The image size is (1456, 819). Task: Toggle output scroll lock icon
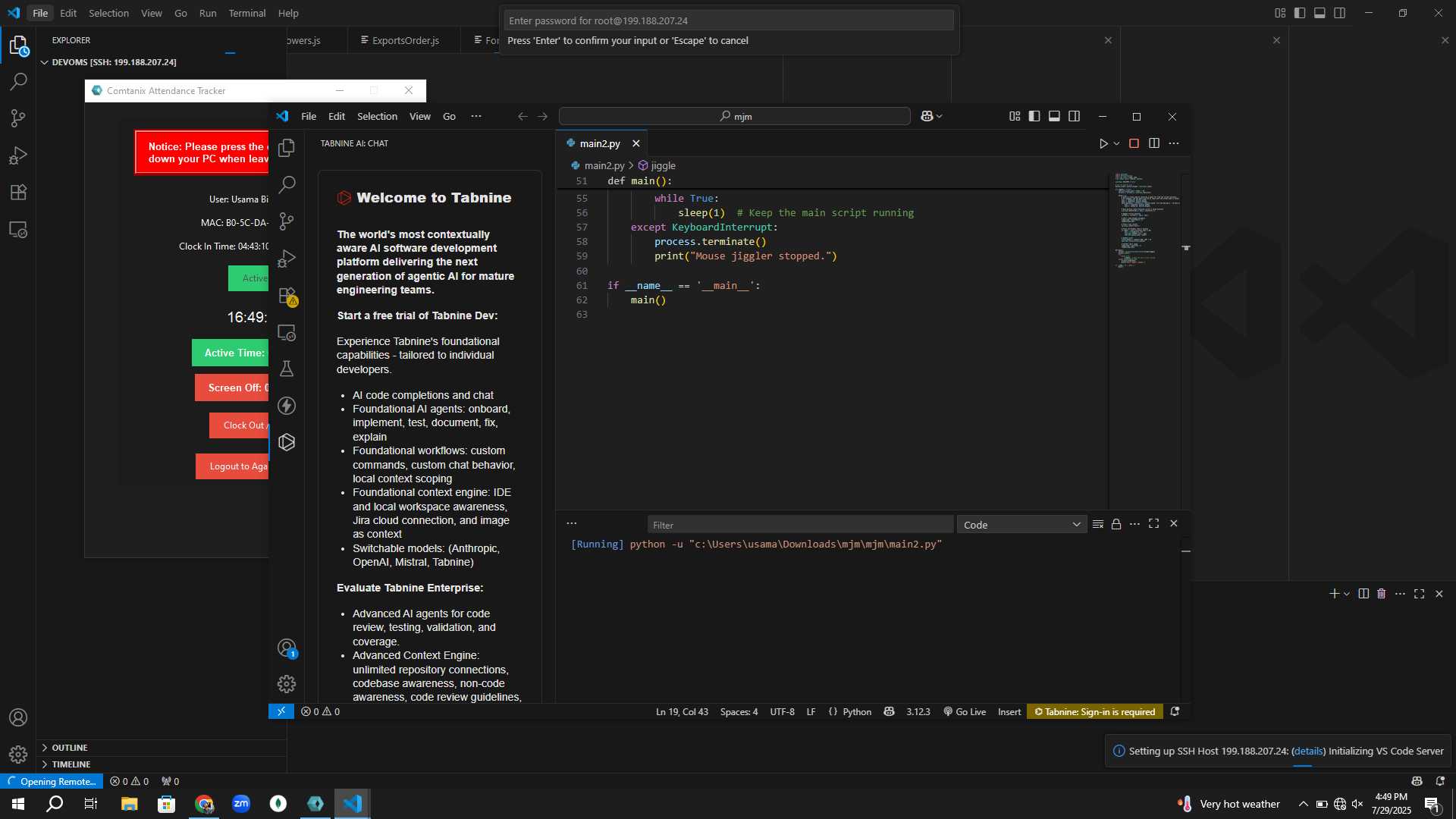tap(1116, 524)
